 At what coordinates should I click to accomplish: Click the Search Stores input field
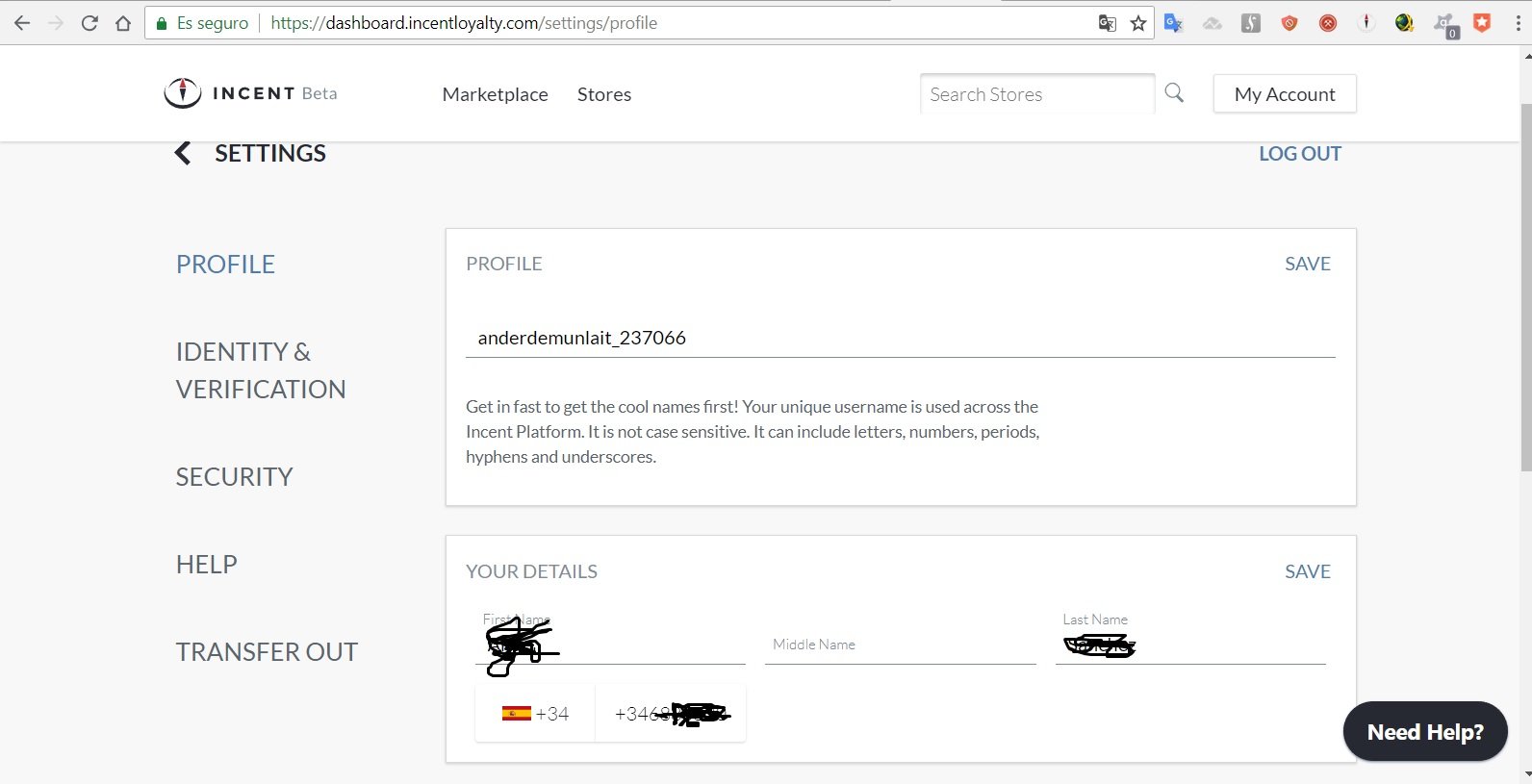tap(1036, 94)
